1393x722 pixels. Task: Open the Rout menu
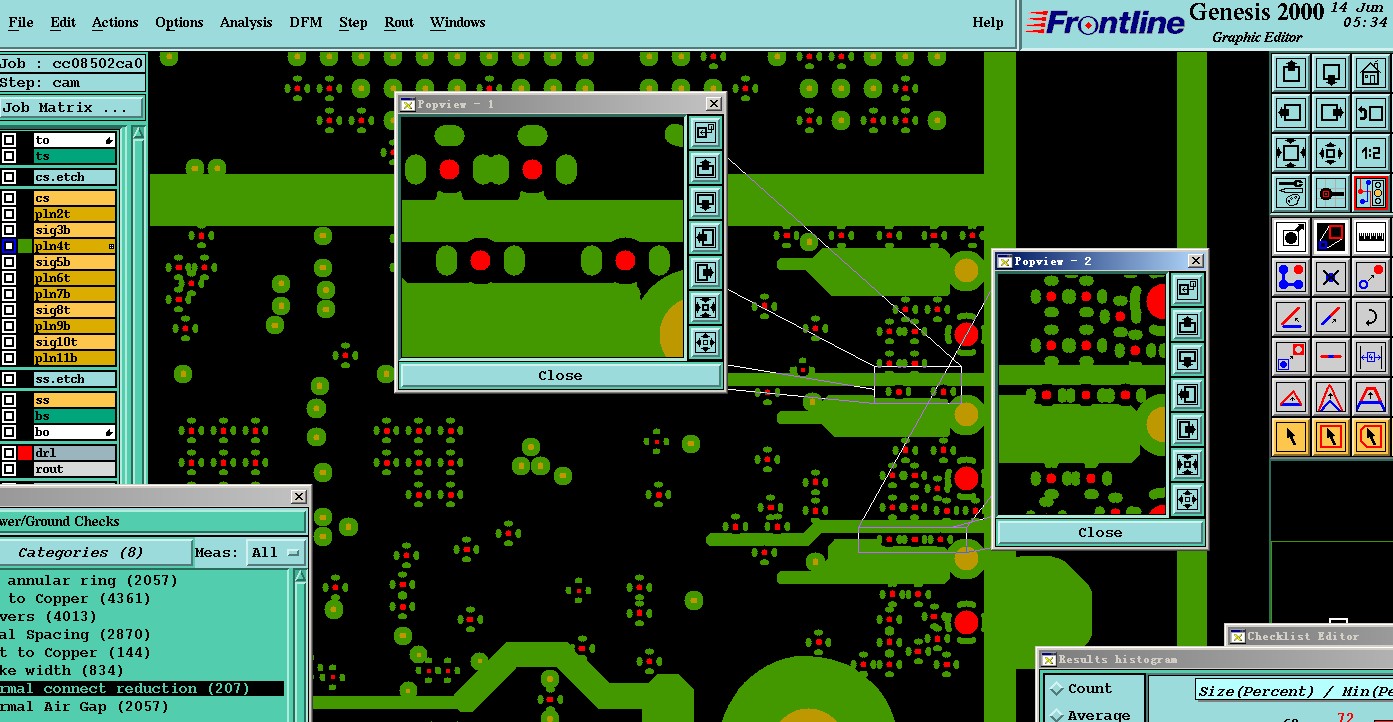(x=399, y=22)
